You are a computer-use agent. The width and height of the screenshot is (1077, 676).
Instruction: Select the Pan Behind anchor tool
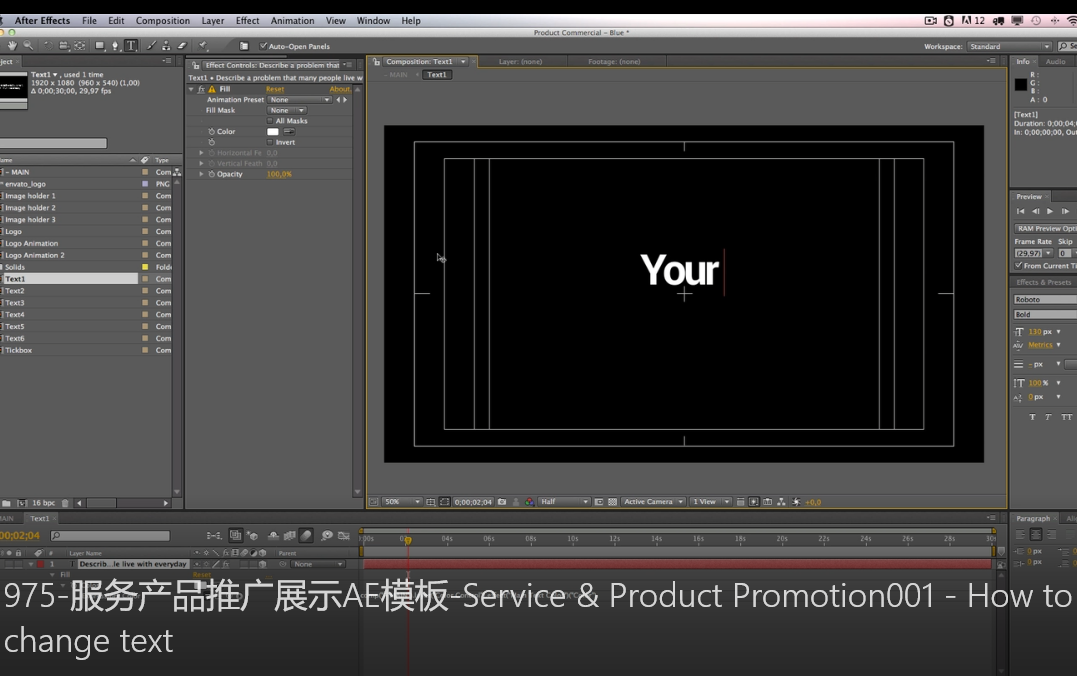(80, 45)
